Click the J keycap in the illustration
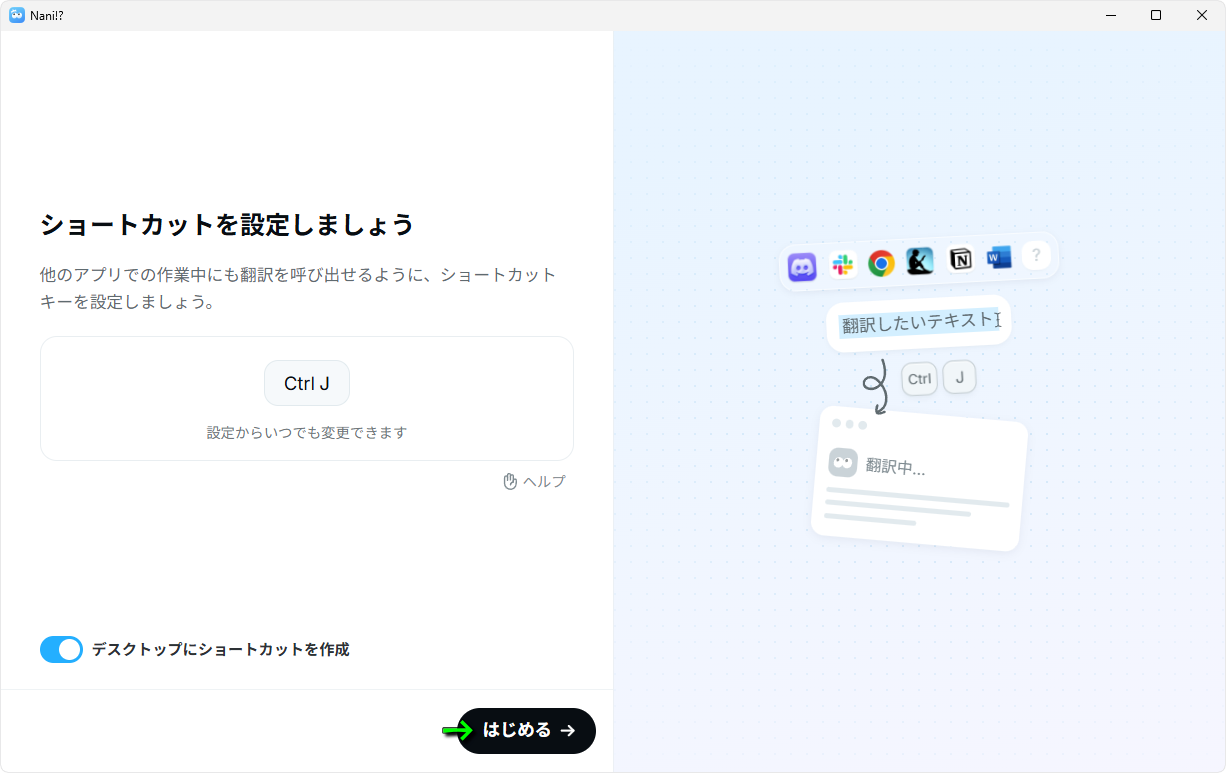 tap(959, 377)
